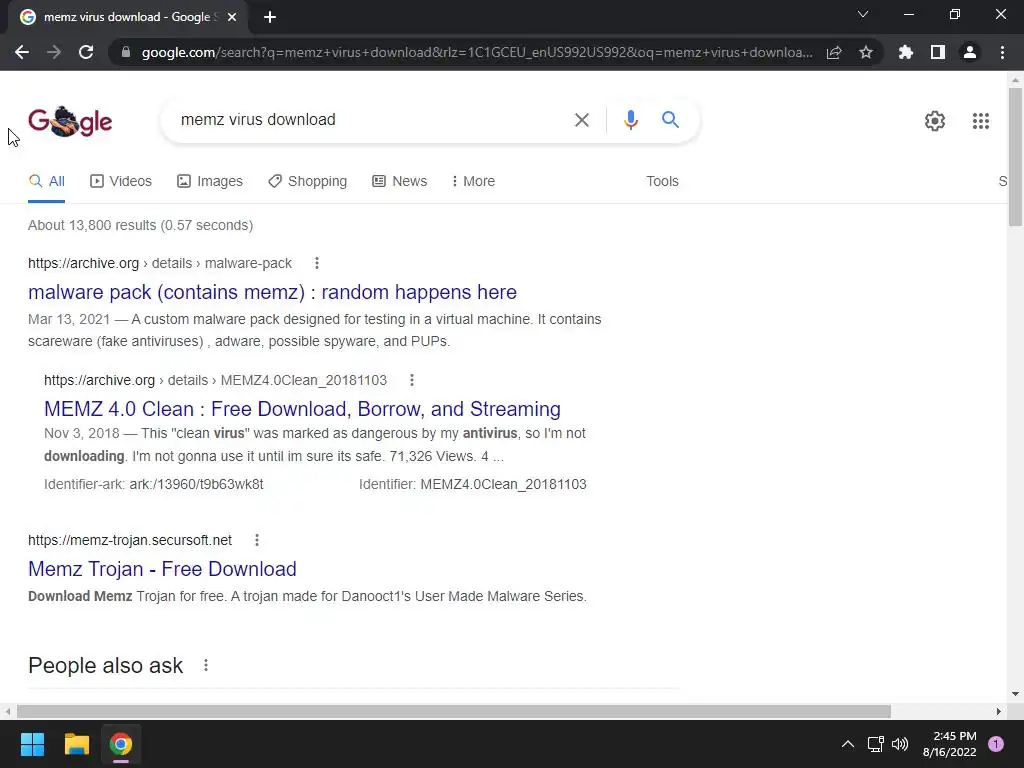The image size is (1024, 768).
Task: Click the scroll-right arrow of horizontal scrollbar
Action: tap(999, 711)
